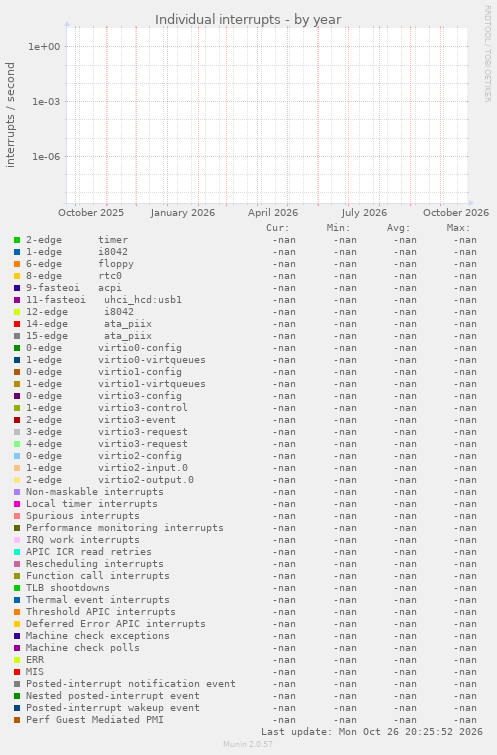497x755 pixels.
Task: Click the Avg: column header
Action: point(398,228)
